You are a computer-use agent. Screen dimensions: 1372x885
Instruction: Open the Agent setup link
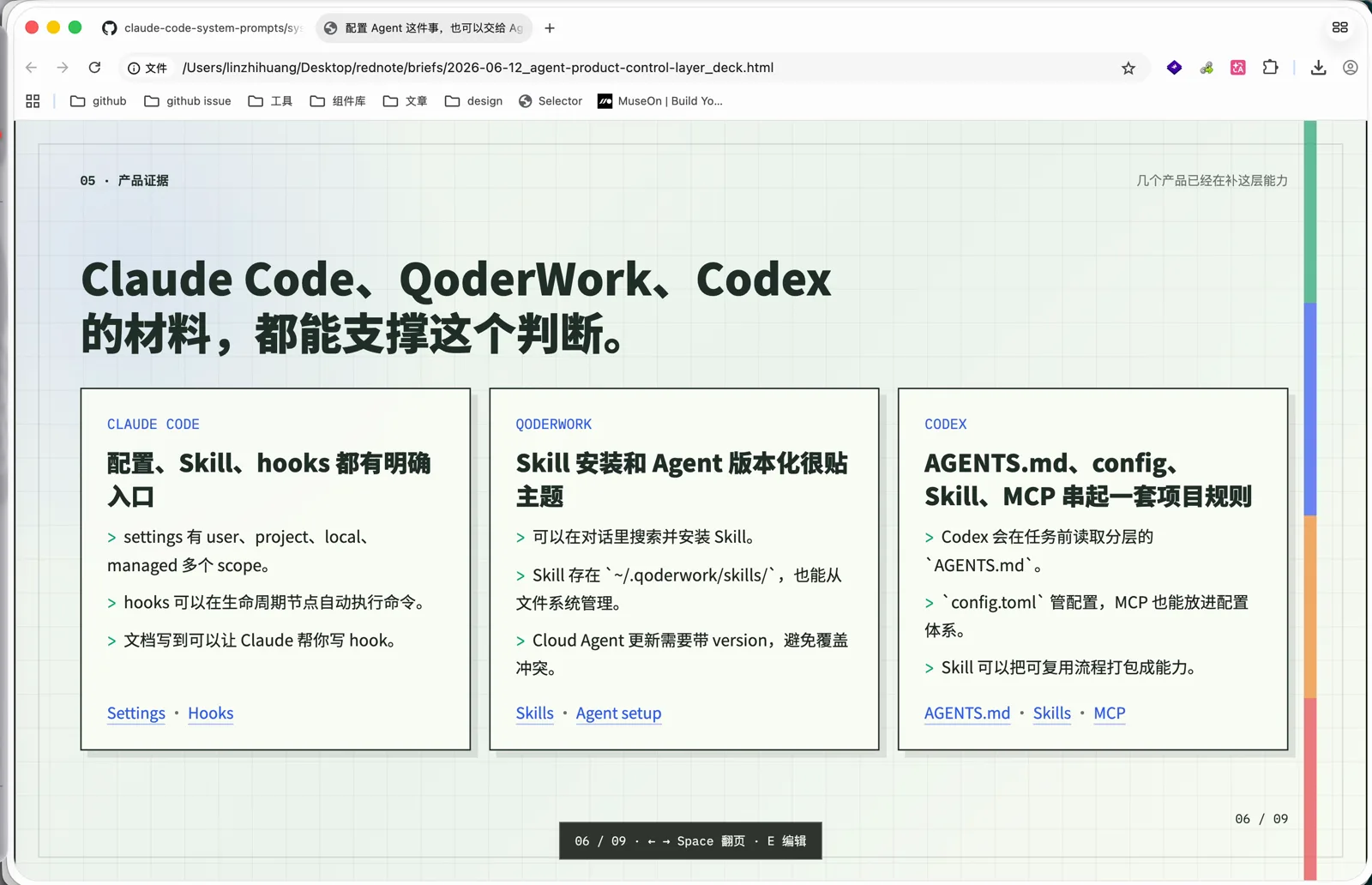(x=618, y=713)
